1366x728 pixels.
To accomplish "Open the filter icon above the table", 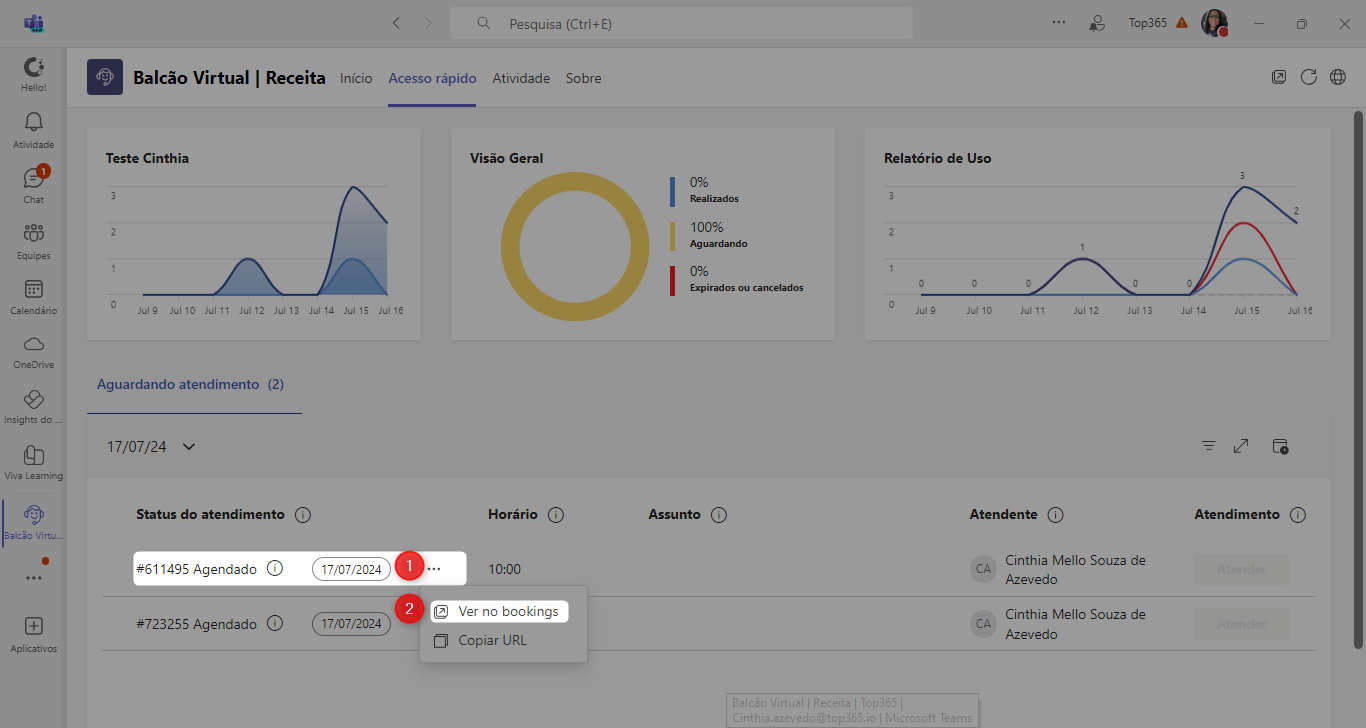I will (x=1209, y=446).
